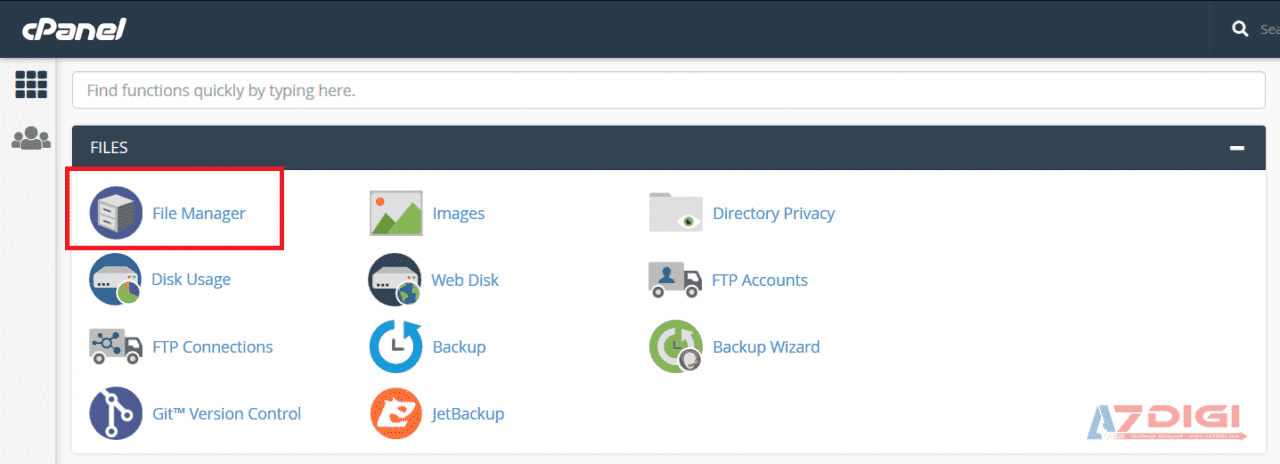Image resolution: width=1280 pixels, height=464 pixels.
Task: Click the search magnifier in header
Action: coord(1241,30)
